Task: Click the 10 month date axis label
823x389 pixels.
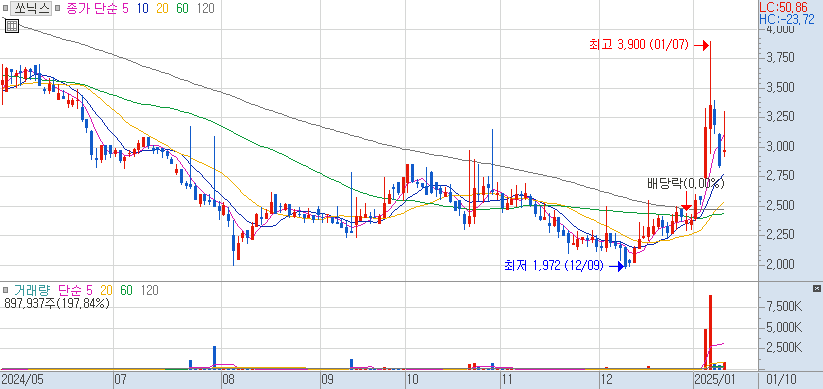Action: point(412,379)
